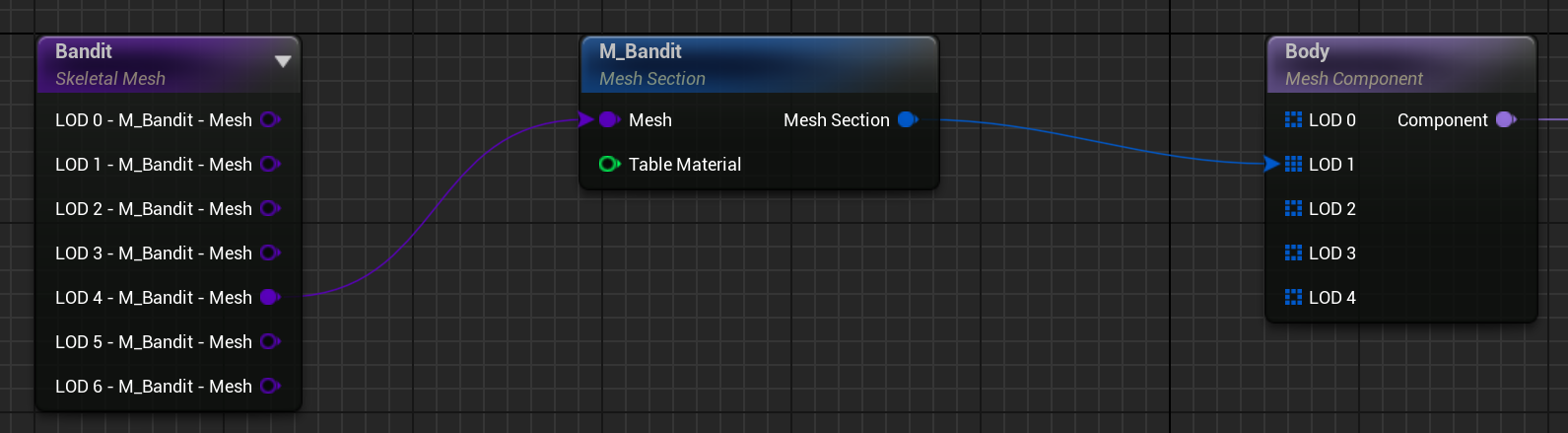This screenshot has width=1568, height=433.
Task: Click the LOD 3 - M_Bandit - Mesh output pin
Action: (270, 253)
